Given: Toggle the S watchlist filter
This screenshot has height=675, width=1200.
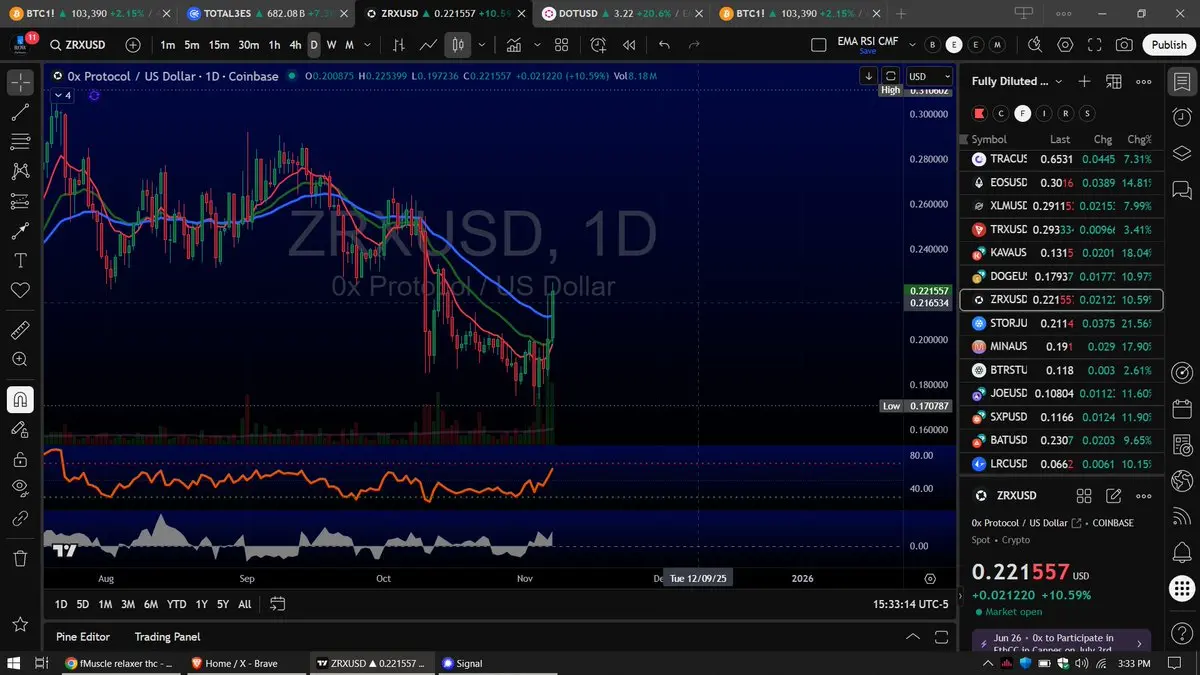Looking at the screenshot, I should 1088,113.
